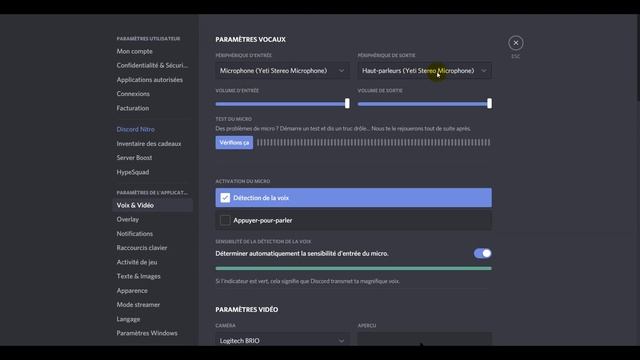Image resolution: width=640 pixels, height=360 pixels.
Task: Open Mon compte settings
Action: [x=135, y=51]
